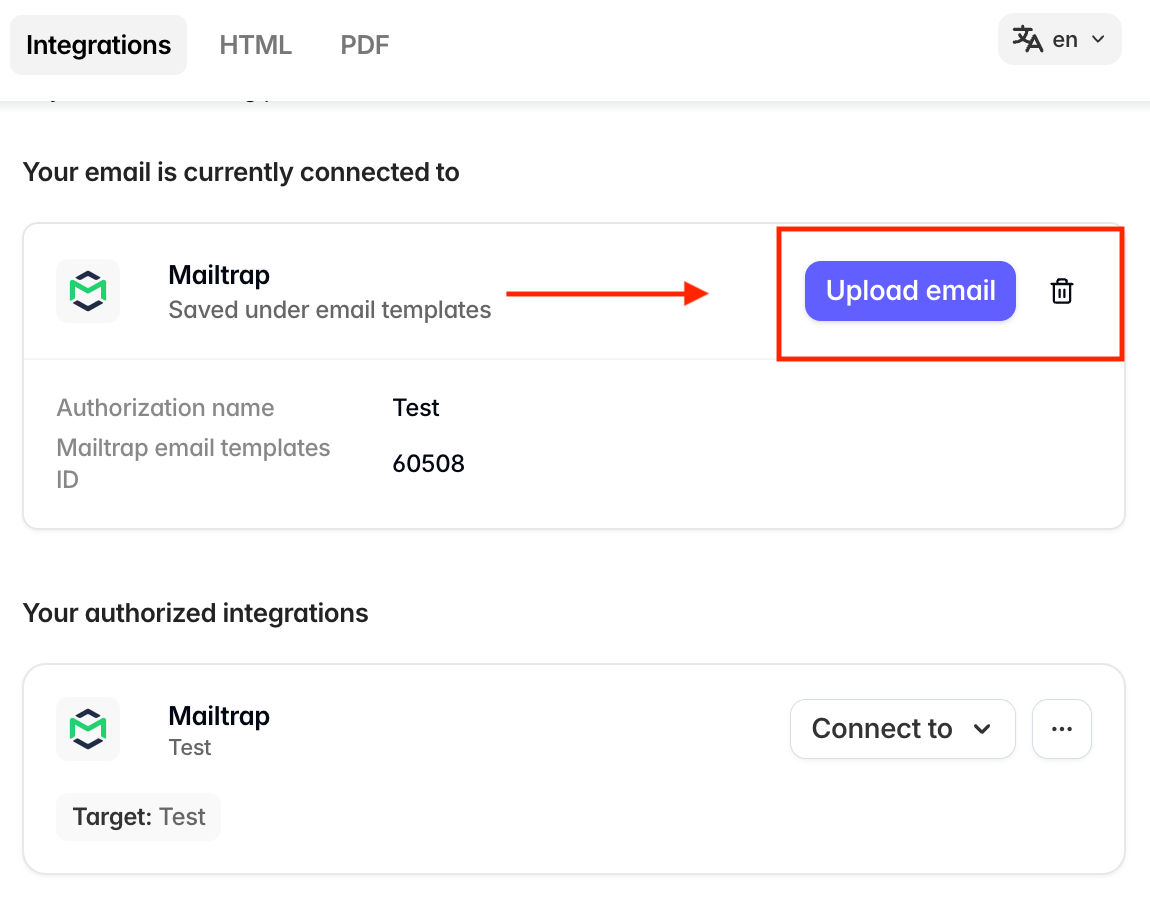Click the Mailtrap name under authorized integrations
Screen dimensions: 1150x914
point(219,716)
